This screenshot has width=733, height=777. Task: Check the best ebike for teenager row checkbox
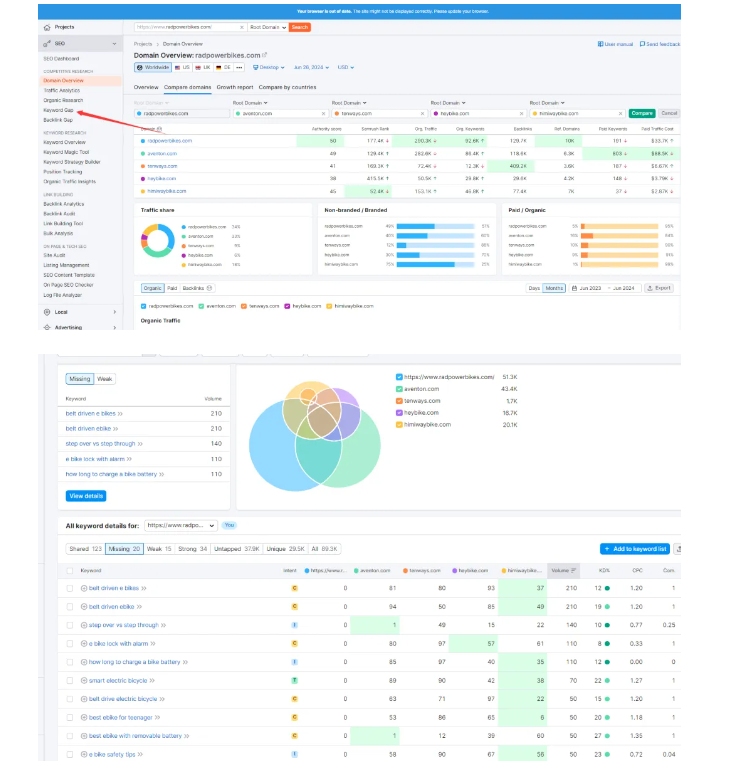click(x=70, y=718)
